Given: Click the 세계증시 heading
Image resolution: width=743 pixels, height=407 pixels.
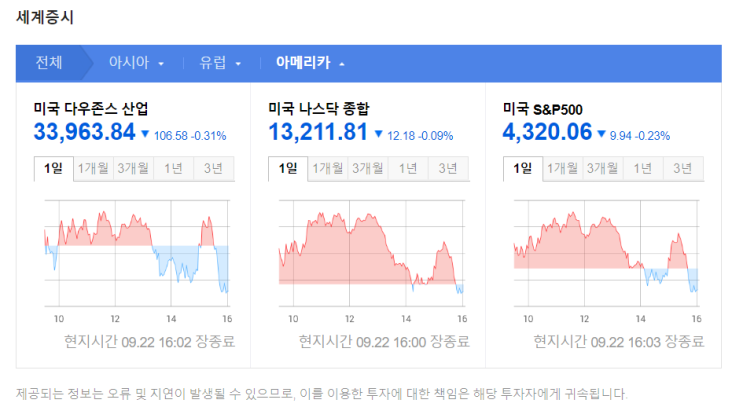Looking at the screenshot, I should point(45,18).
